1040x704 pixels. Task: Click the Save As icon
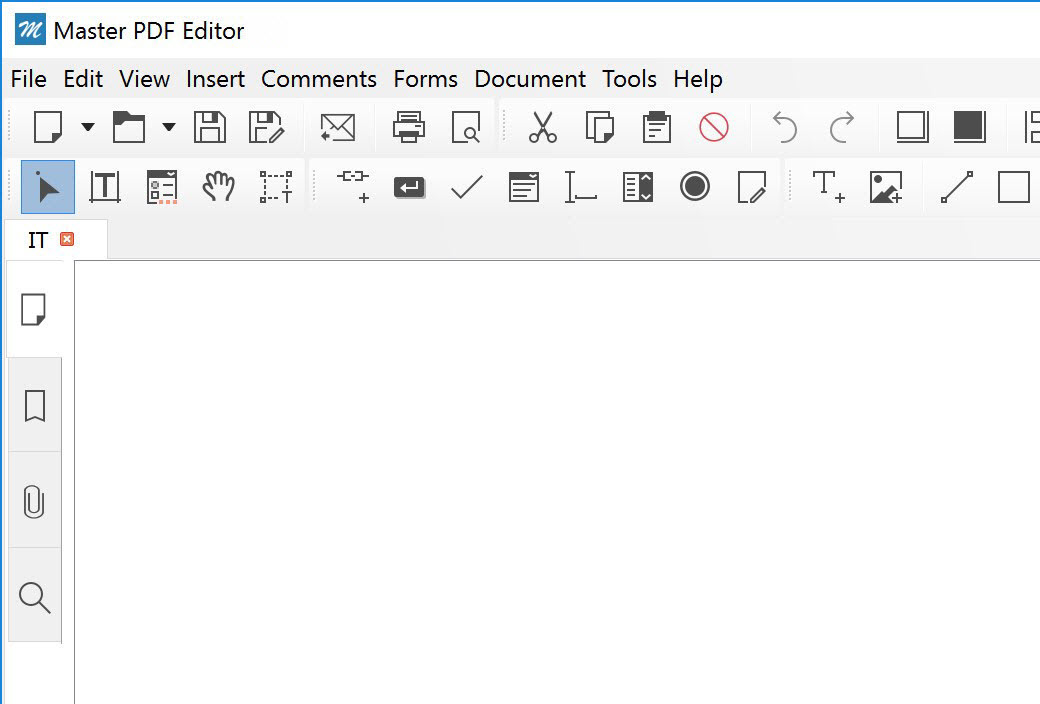tap(267, 127)
